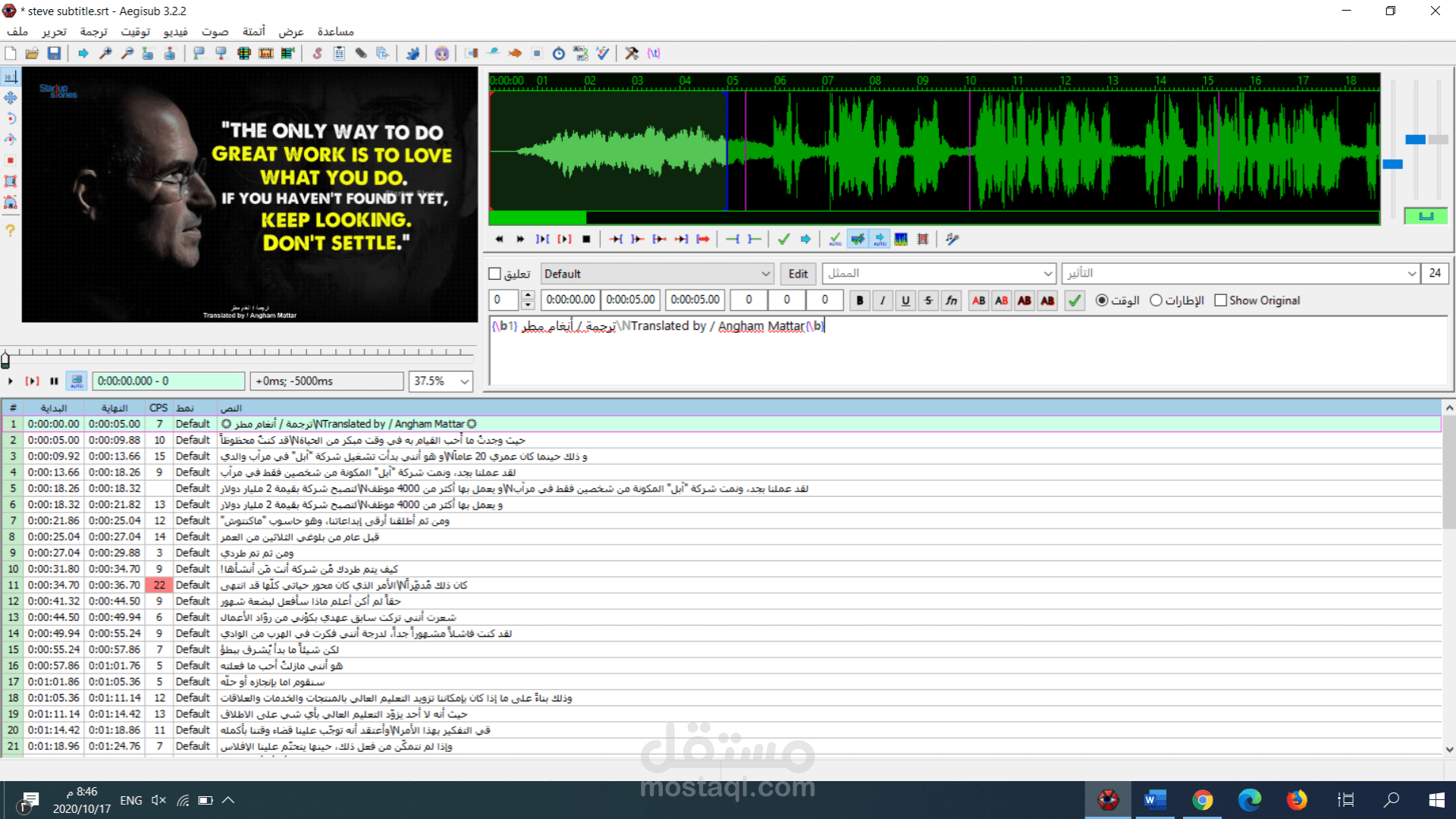1456x819 pixels.
Task: Open the أتمتة menu
Action: 253,31
